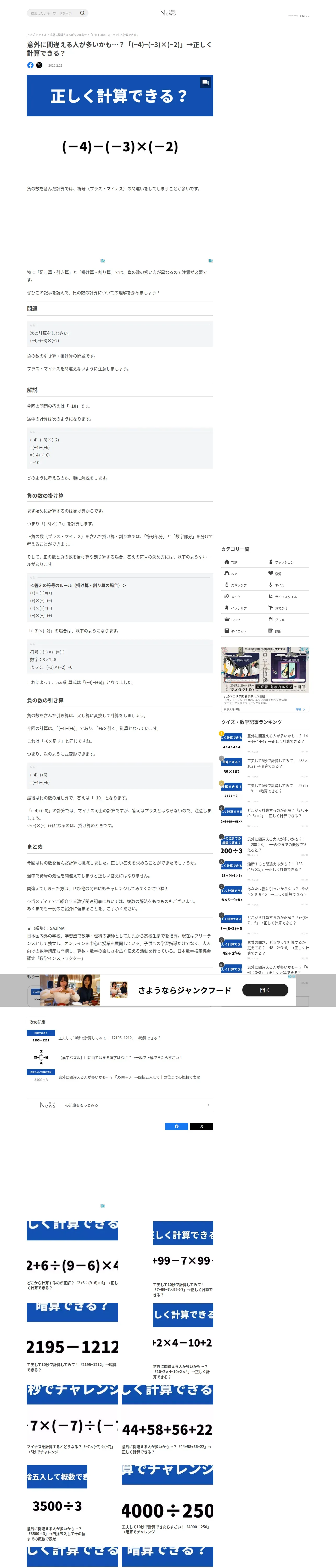This screenshot has height=1568, width=336.
Task: Click the ダイエット category icon
Action: pyautogui.click(x=226, y=631)
